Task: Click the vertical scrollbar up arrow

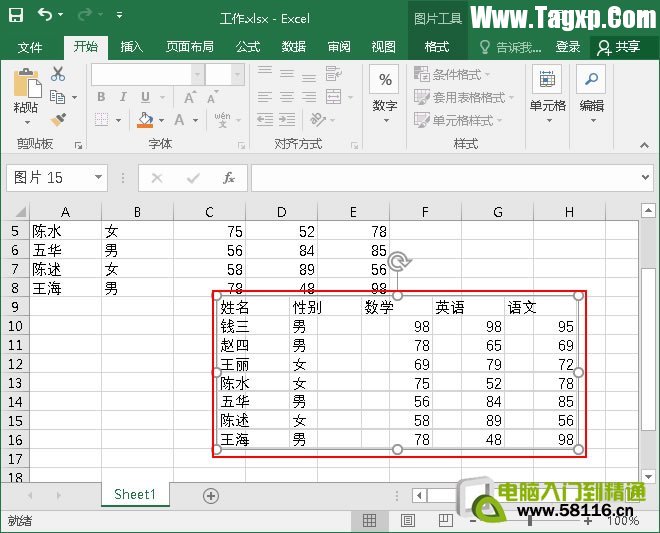Action: click(648, 210)
